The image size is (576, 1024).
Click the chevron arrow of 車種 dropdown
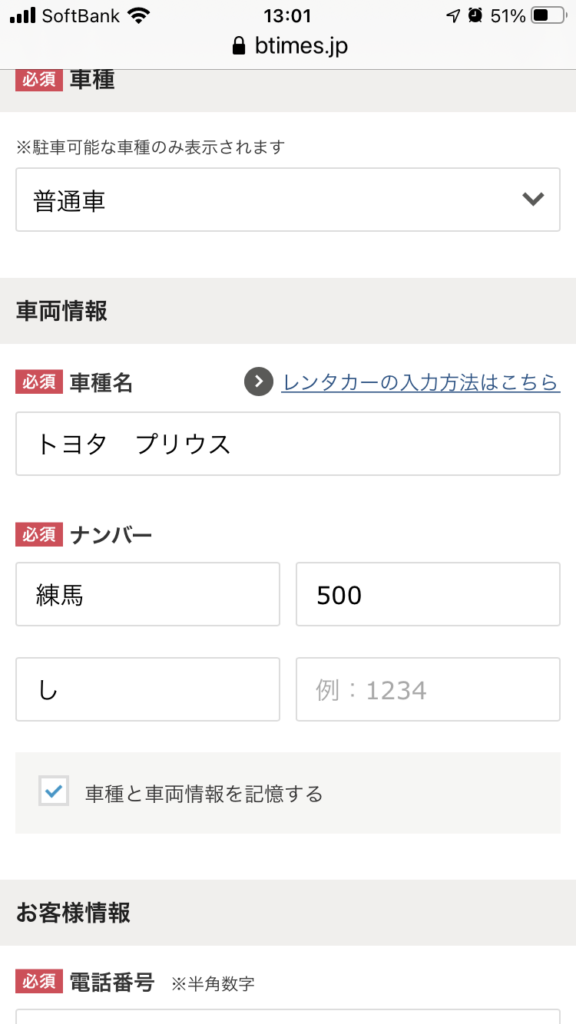pyautogui.click(x=534, y=200)
